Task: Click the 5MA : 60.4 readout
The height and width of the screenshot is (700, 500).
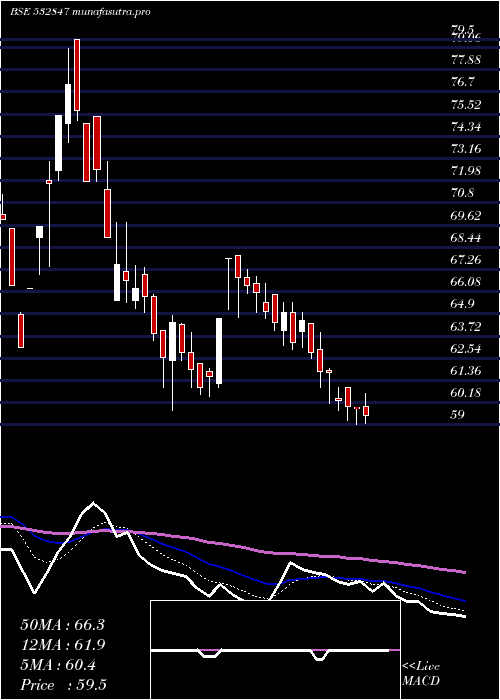Action: 58,665
